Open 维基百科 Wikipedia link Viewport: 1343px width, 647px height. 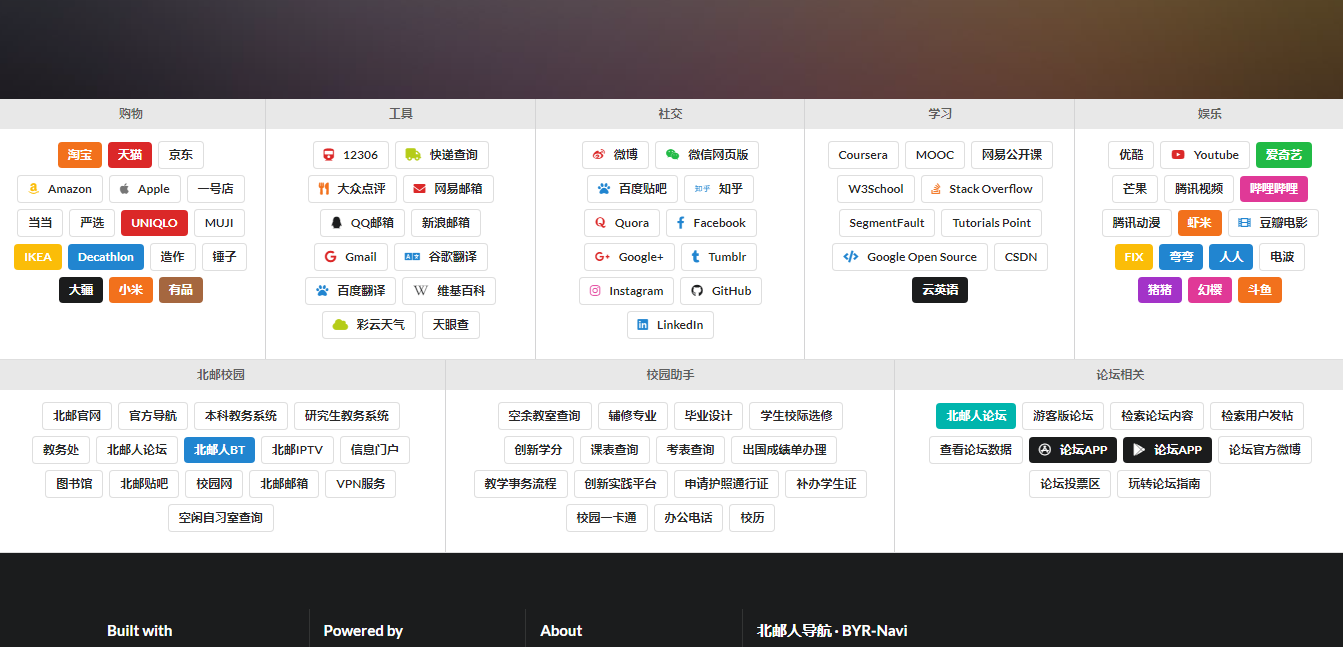click(449, 291)
